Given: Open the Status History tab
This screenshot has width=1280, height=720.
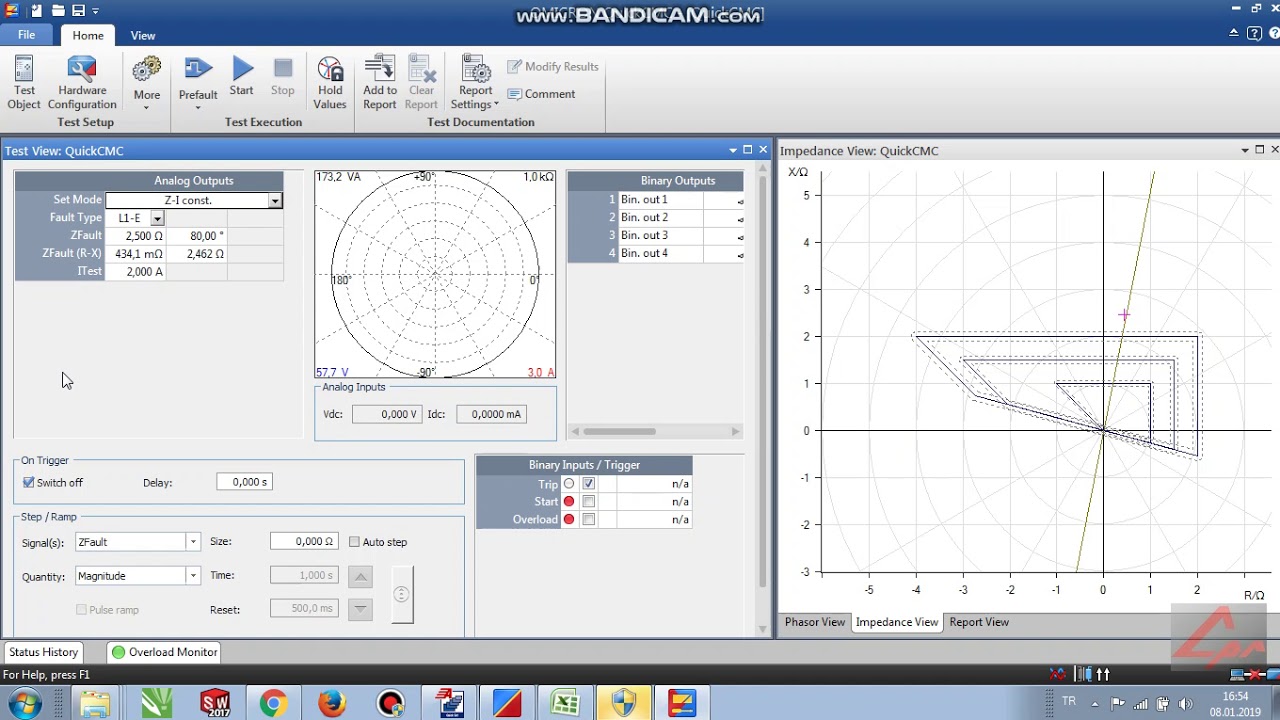Looking at the screenshot, I should [x=44, y=652].
